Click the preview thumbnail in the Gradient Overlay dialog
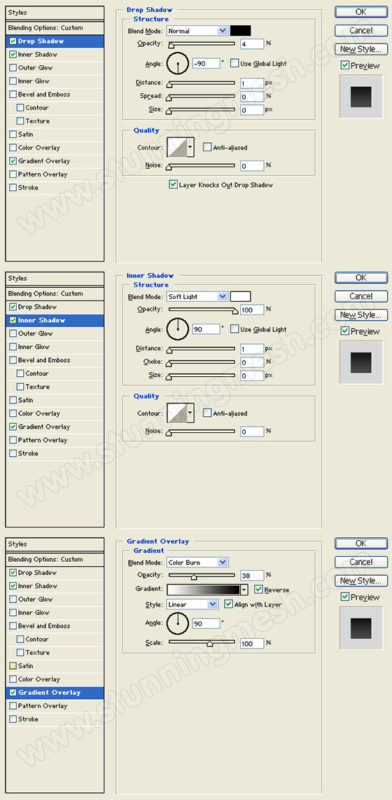The height and width of the screenshot is (800, 392). [361, 628]
